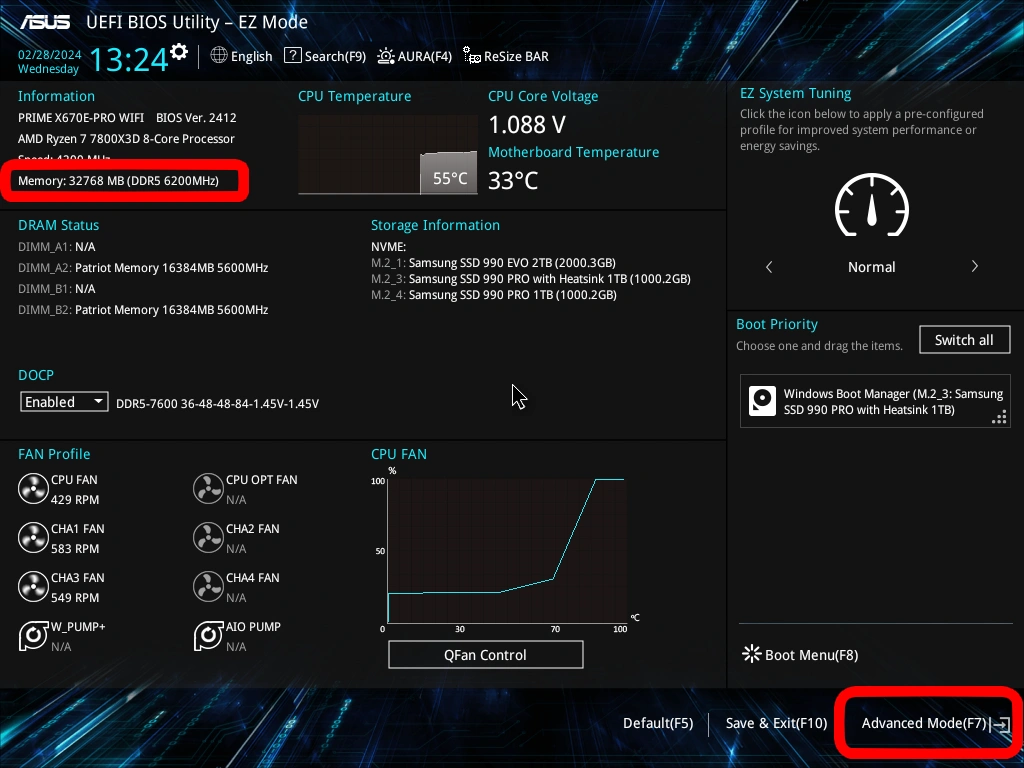Click the CPU Temperature graph
1024x768 pixels.
(x=388, y=155)
